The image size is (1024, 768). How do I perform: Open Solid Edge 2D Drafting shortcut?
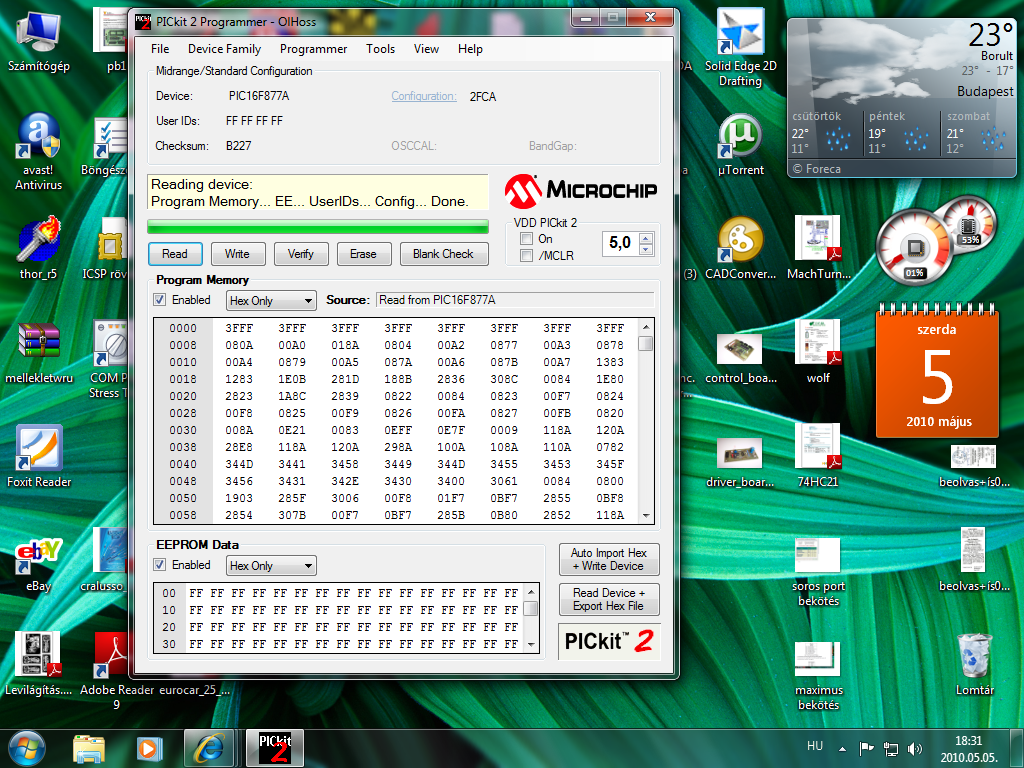[x=741, y=47]
